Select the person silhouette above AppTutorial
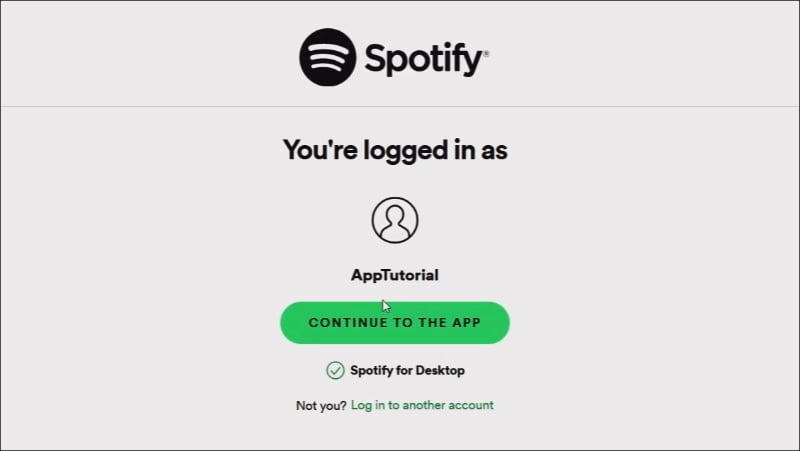The height and width of the screenshot is (451, 800). coord(395,220)
